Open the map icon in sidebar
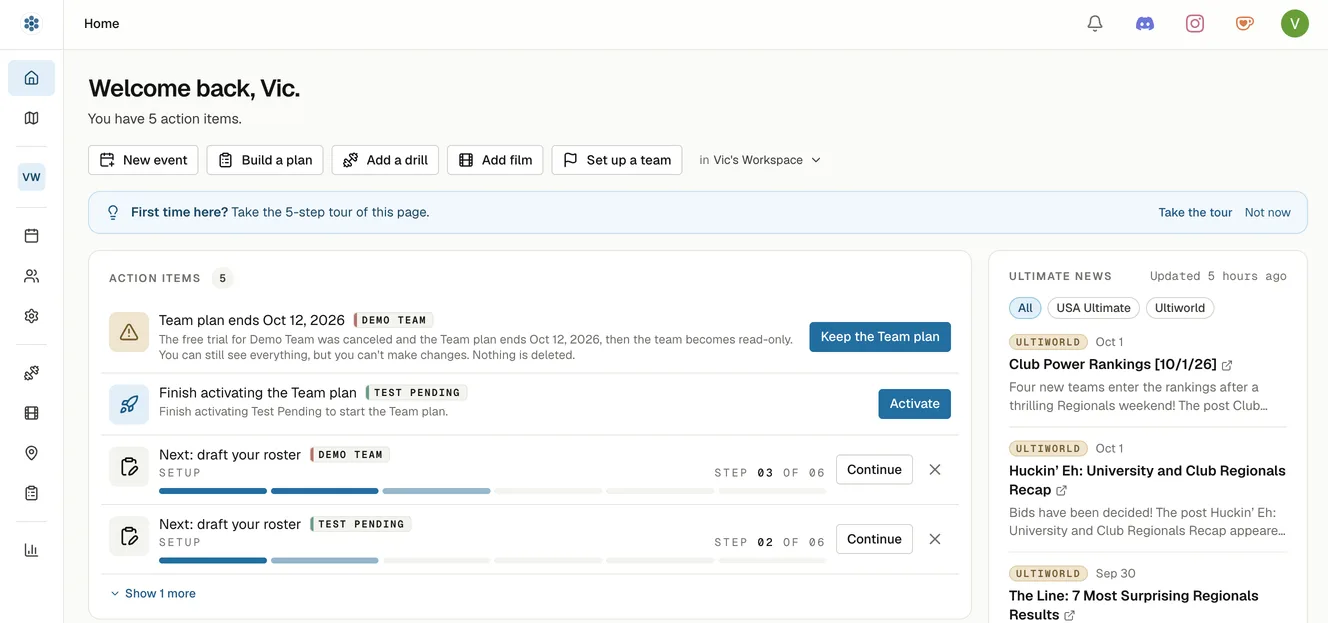Screen dimensions: 1328x623 [31, 118]
